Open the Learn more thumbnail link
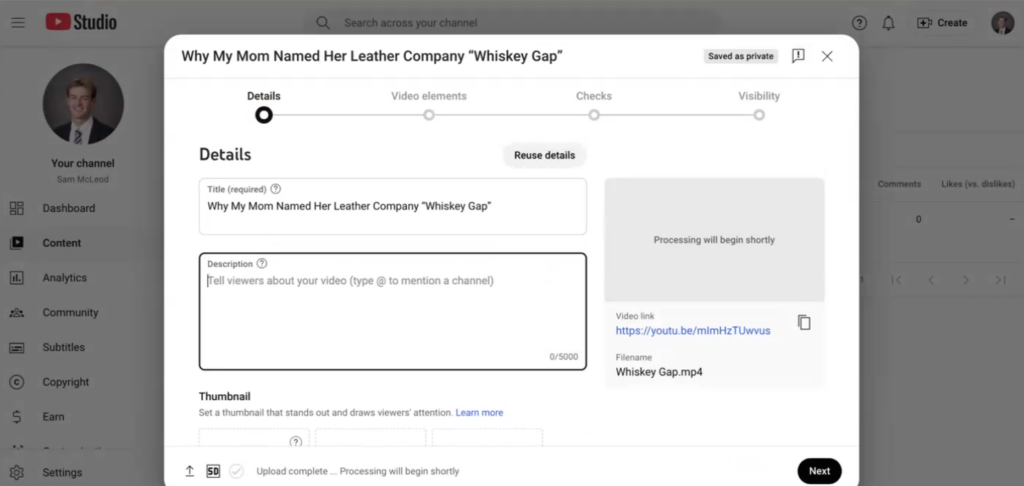The image size is (1024, 486). (479, 413)
